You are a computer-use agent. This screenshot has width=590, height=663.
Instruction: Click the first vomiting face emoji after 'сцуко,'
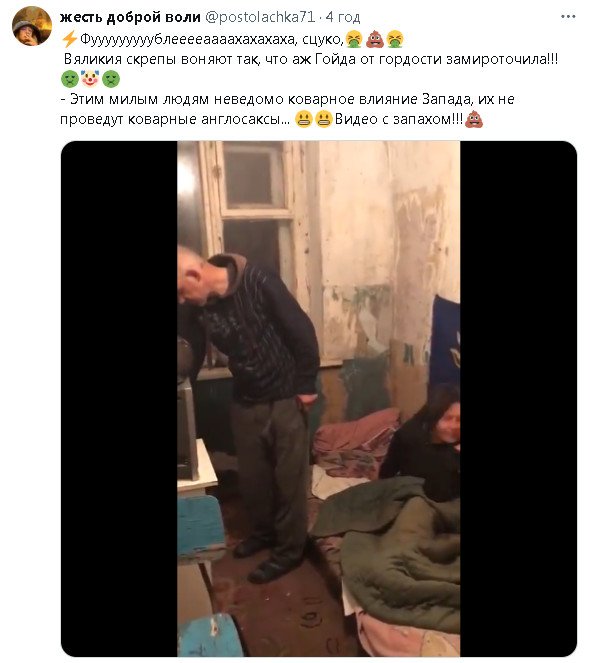click(x=354, y=39)
